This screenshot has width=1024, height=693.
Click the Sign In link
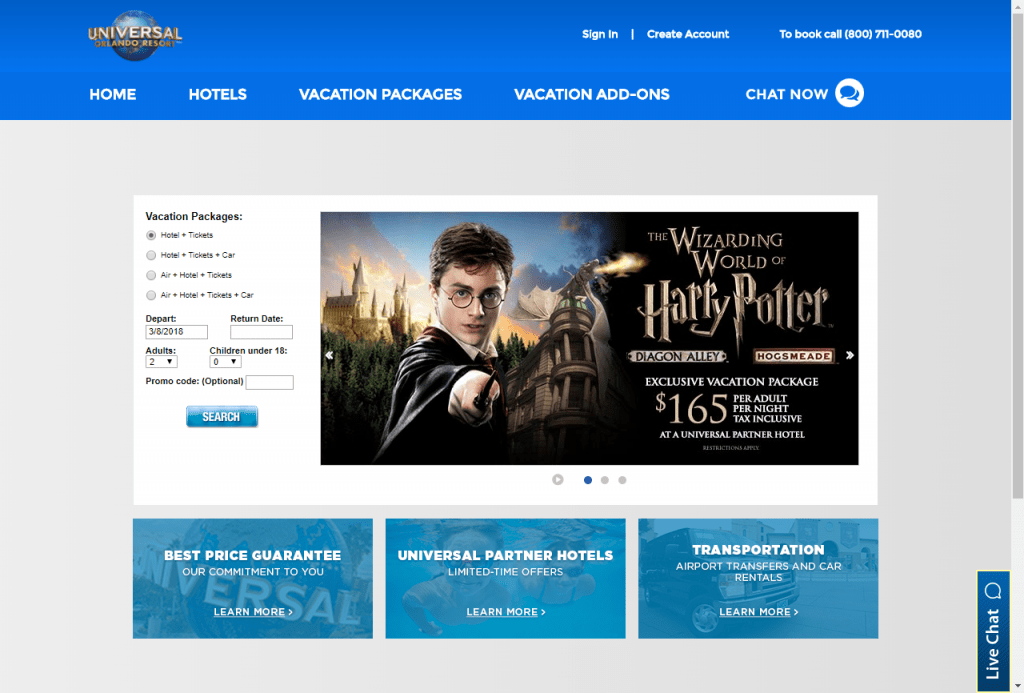600,34
